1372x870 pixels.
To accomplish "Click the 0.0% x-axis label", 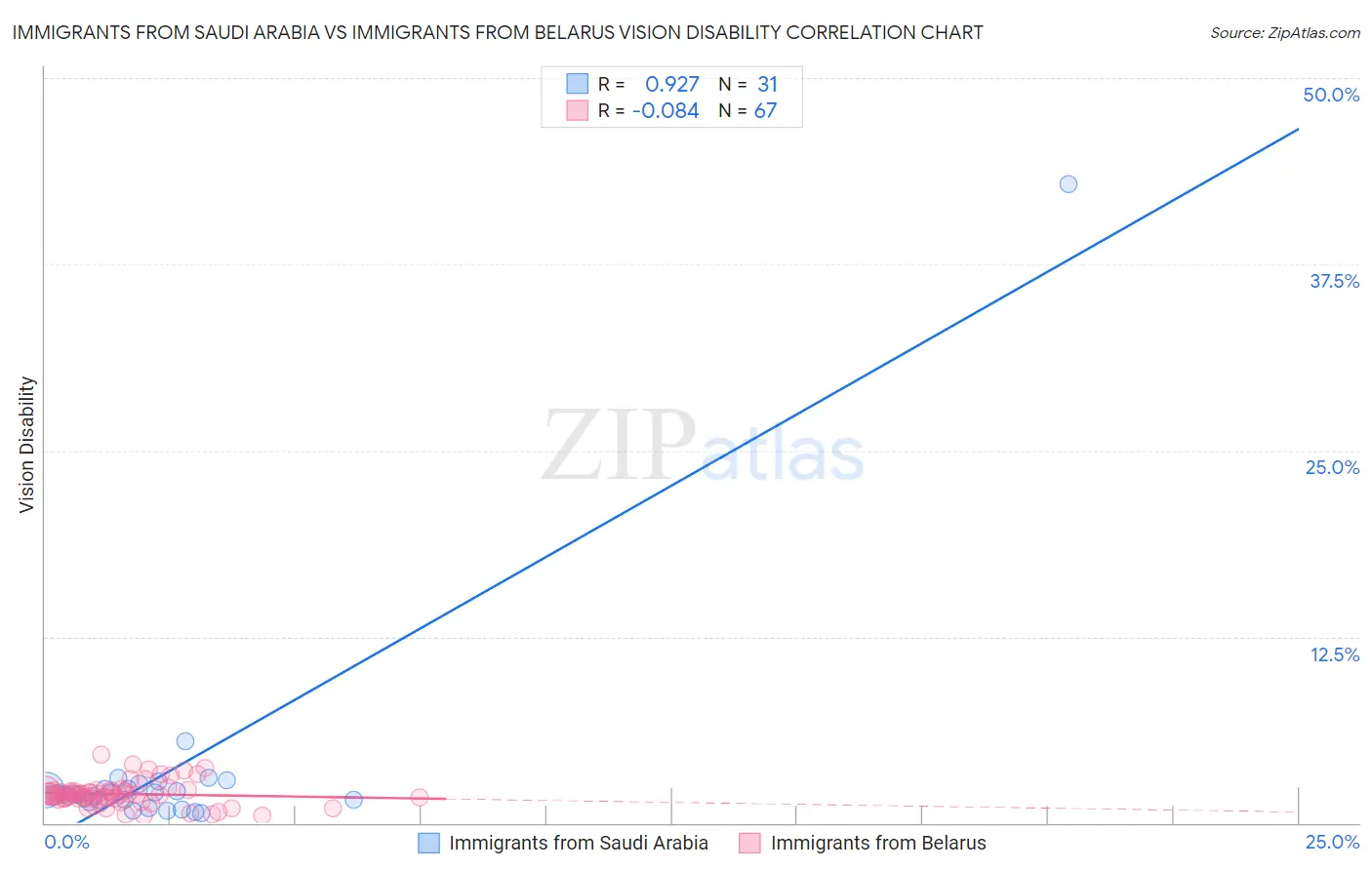I will click(x=67, y=842).
